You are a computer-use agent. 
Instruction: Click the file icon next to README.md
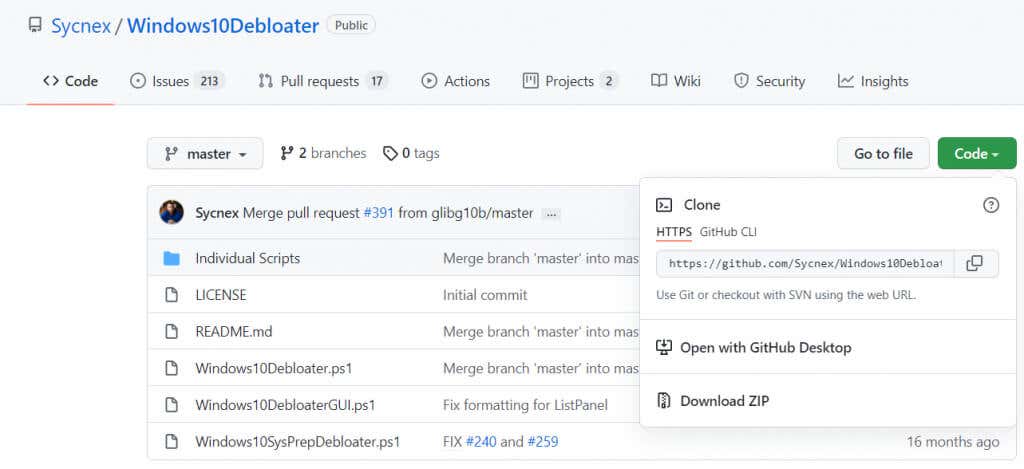(x=171, y=332)
